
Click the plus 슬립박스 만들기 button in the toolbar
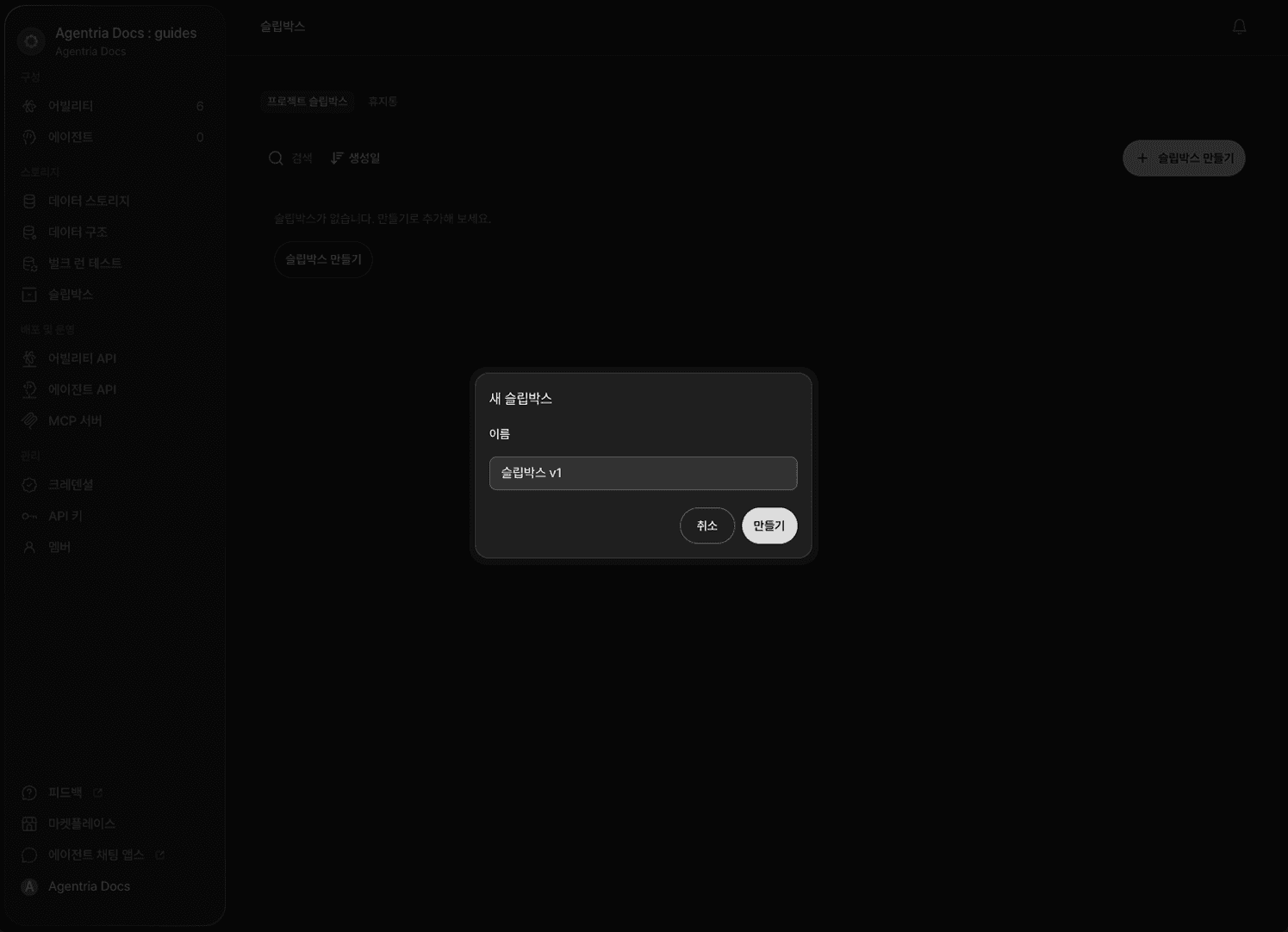1184,158
